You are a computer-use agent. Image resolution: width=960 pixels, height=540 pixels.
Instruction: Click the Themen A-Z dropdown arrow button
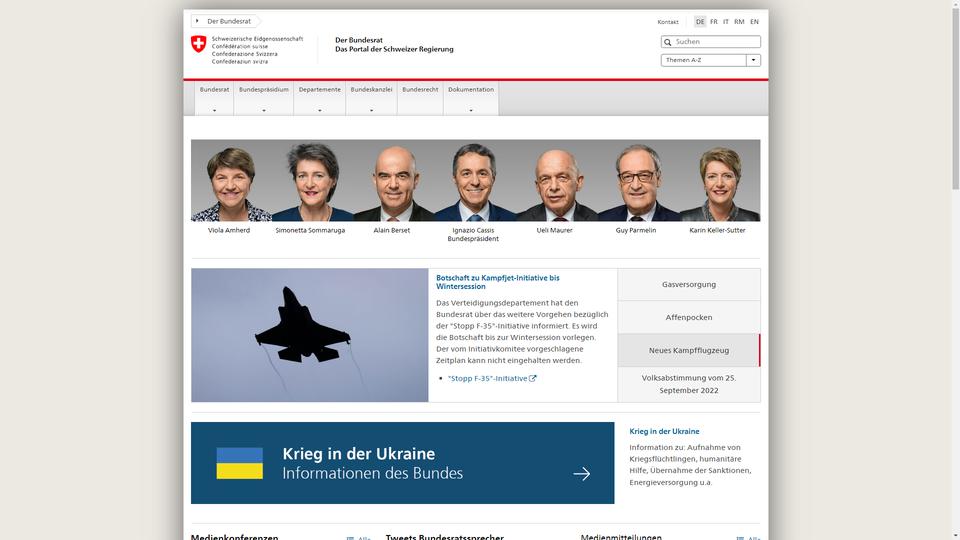754,60
